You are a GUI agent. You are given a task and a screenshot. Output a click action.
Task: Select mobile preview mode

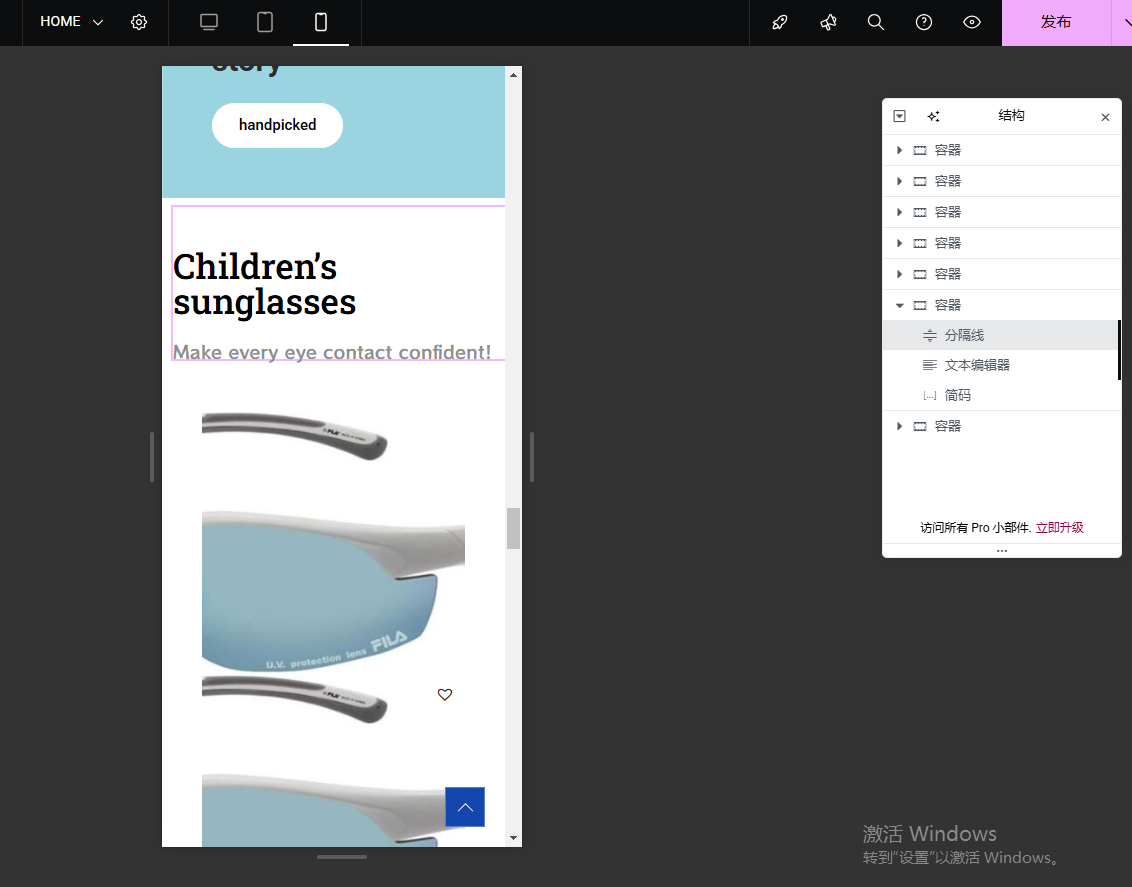tap(321, 22)
